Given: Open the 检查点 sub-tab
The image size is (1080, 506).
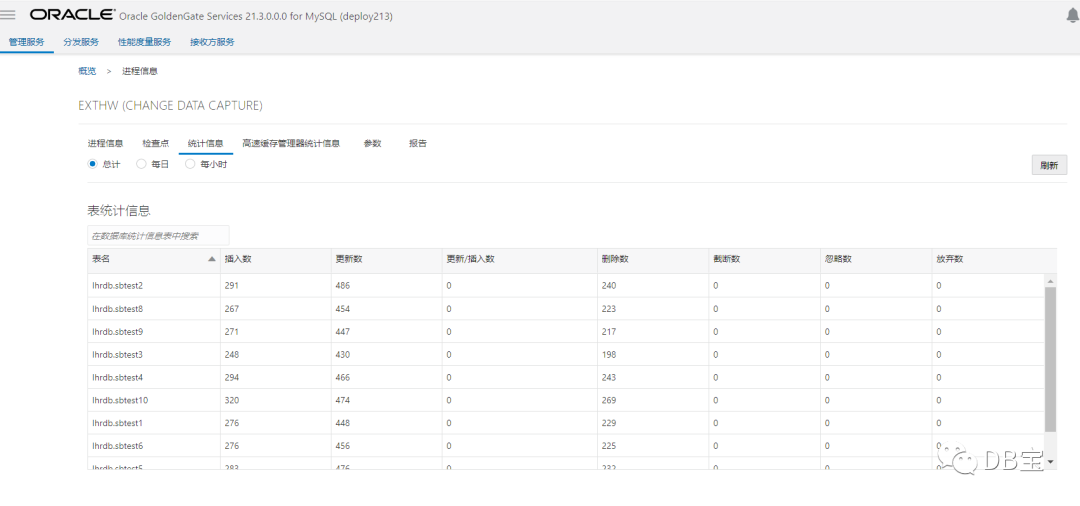Looking at the screenshot, I should coord(156,143).
